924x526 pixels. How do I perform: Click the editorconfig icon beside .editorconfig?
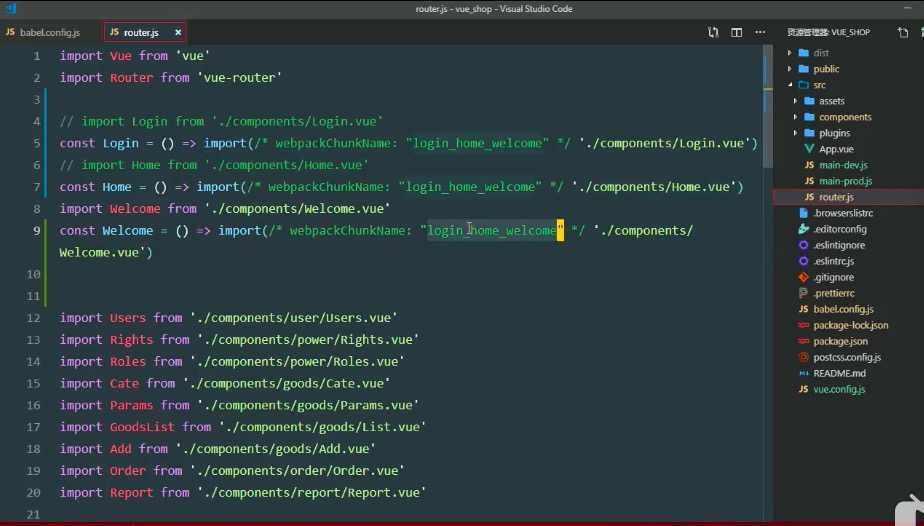pyautogui.click(x=803, y=229)
